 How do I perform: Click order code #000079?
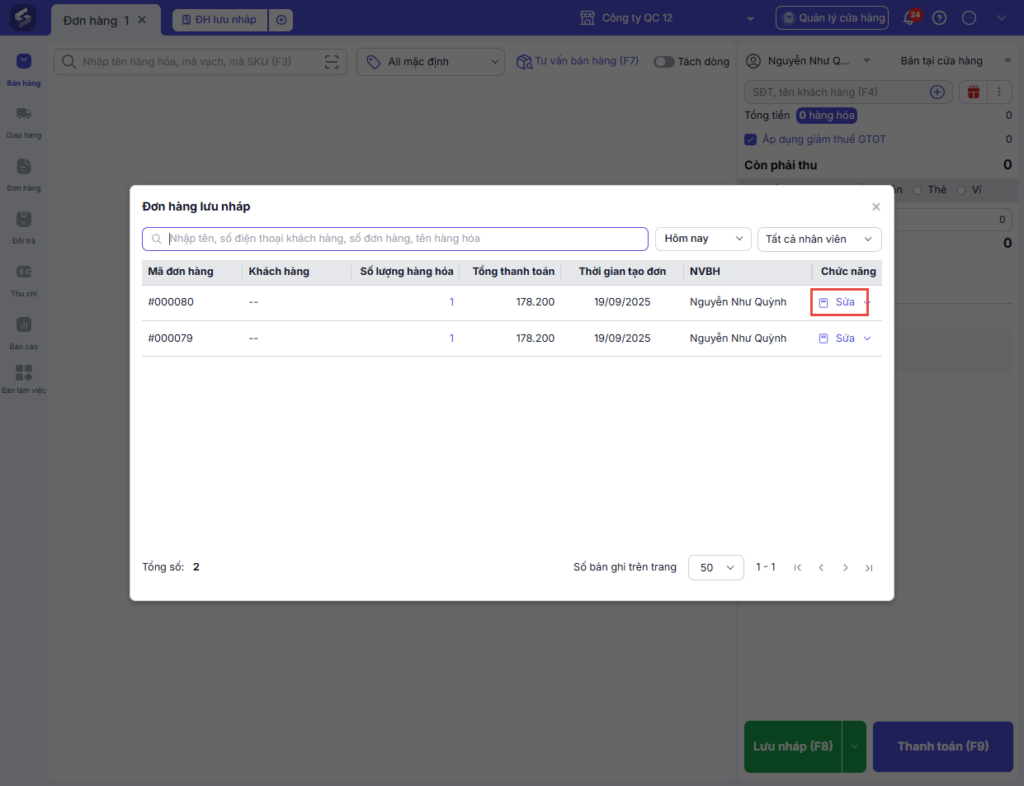pyautogui.click(x=170, y=338)
